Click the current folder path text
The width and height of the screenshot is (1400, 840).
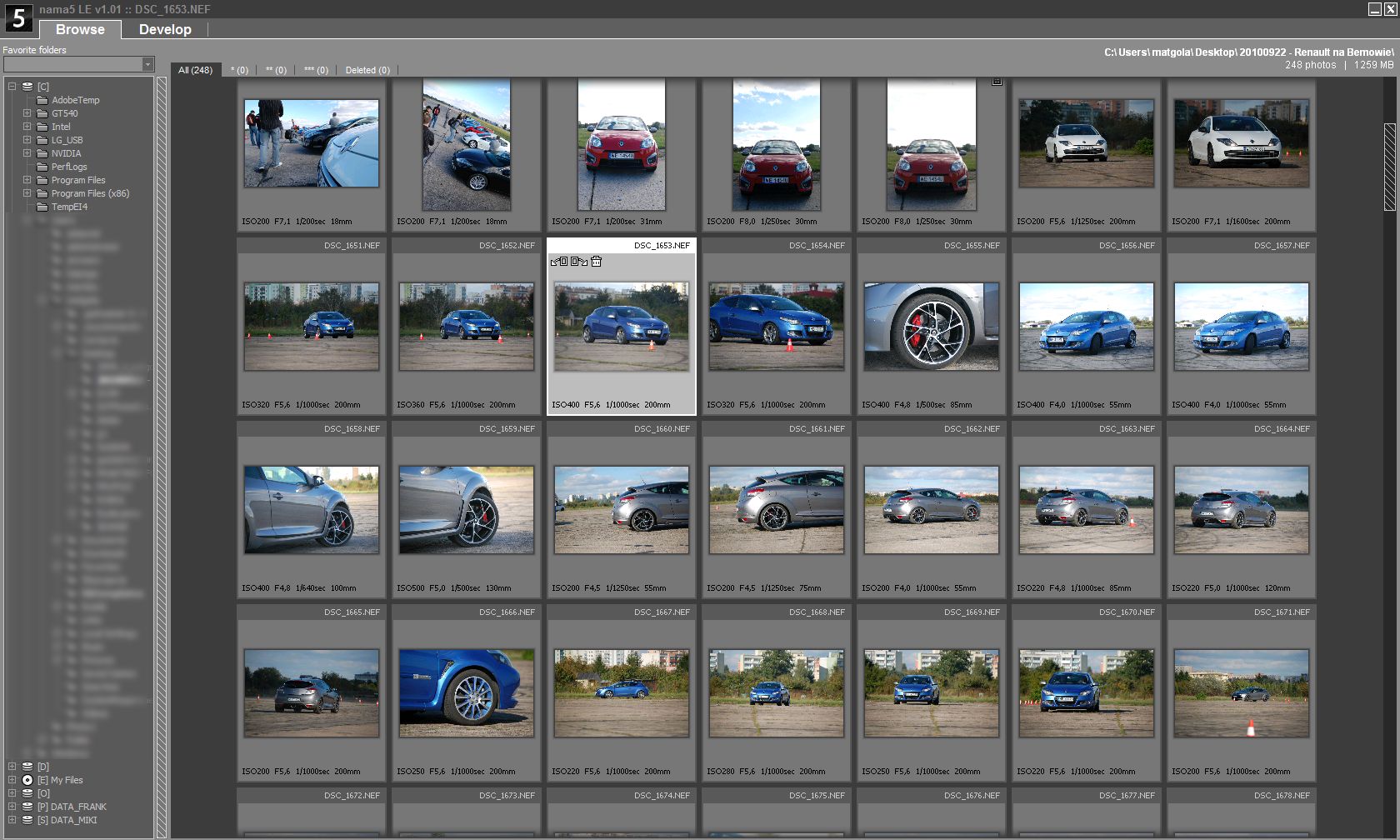pos(1249,52)
